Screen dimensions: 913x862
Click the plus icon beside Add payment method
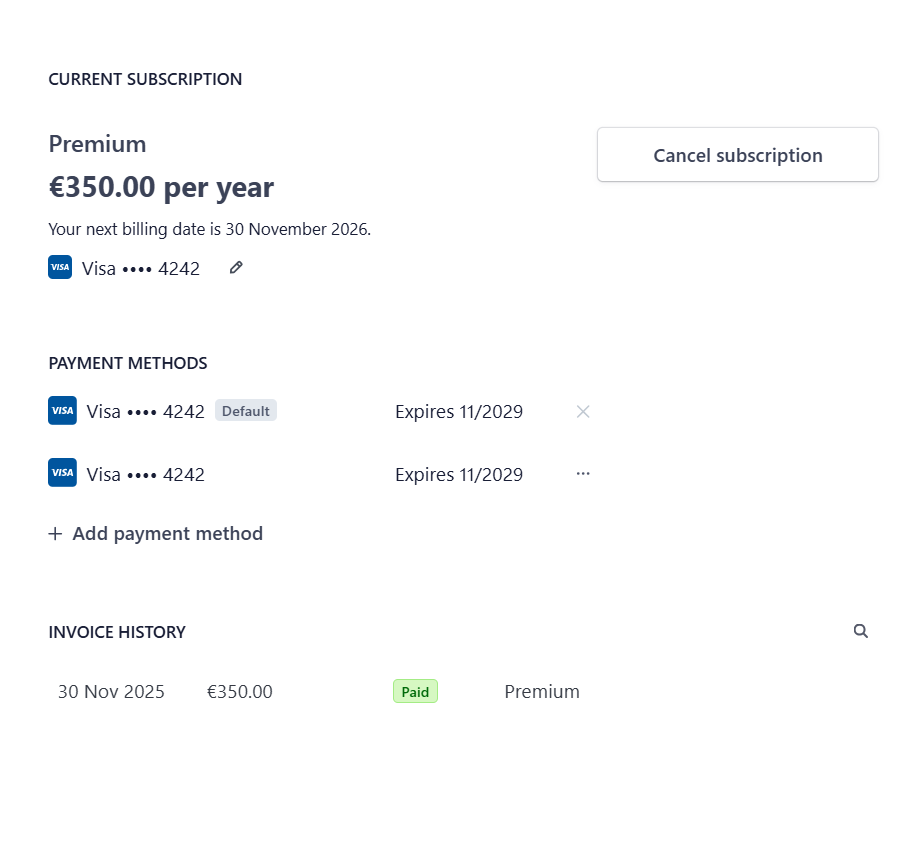[55, 534]
